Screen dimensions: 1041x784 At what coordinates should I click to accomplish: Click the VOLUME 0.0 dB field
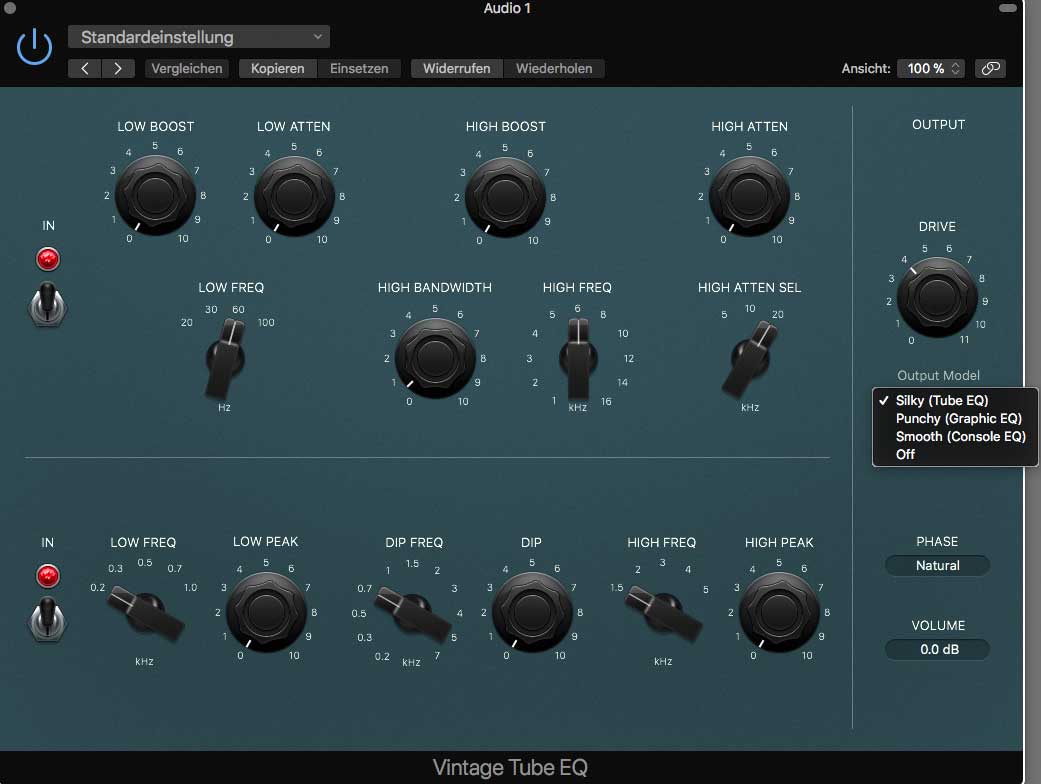937,650
